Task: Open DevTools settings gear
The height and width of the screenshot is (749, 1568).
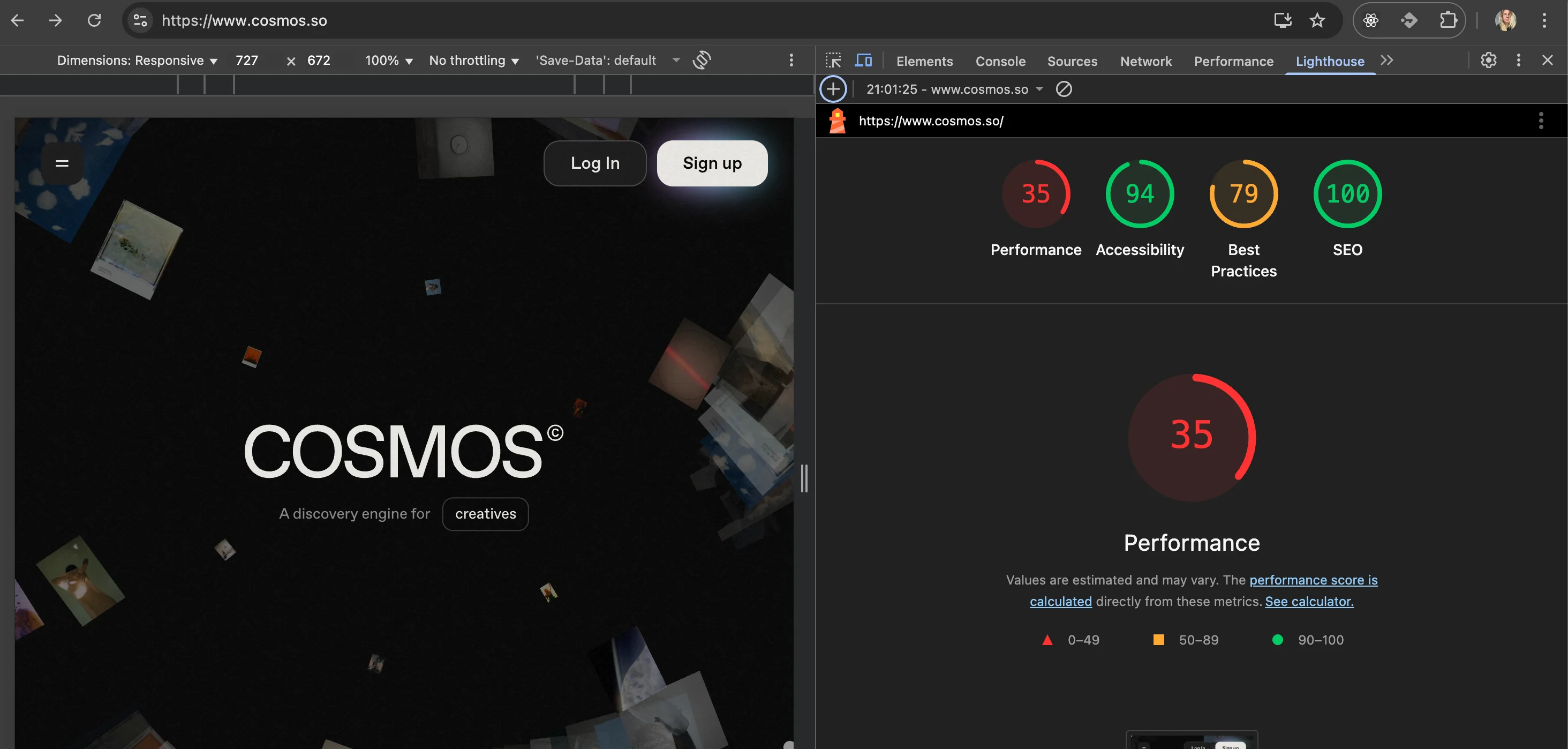Action: pos(1488,61)
